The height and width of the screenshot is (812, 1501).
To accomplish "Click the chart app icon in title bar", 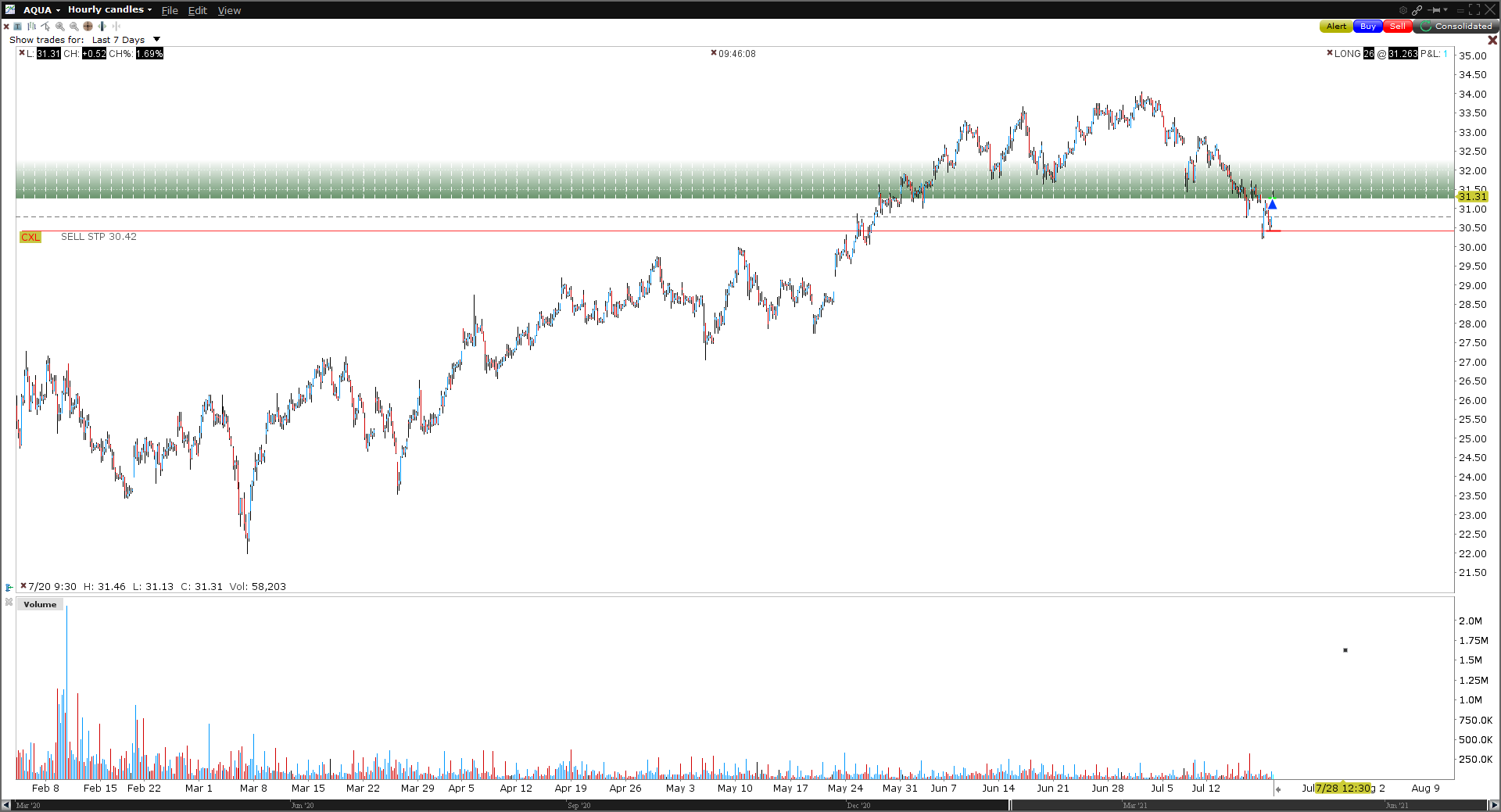I will (9, 9).
